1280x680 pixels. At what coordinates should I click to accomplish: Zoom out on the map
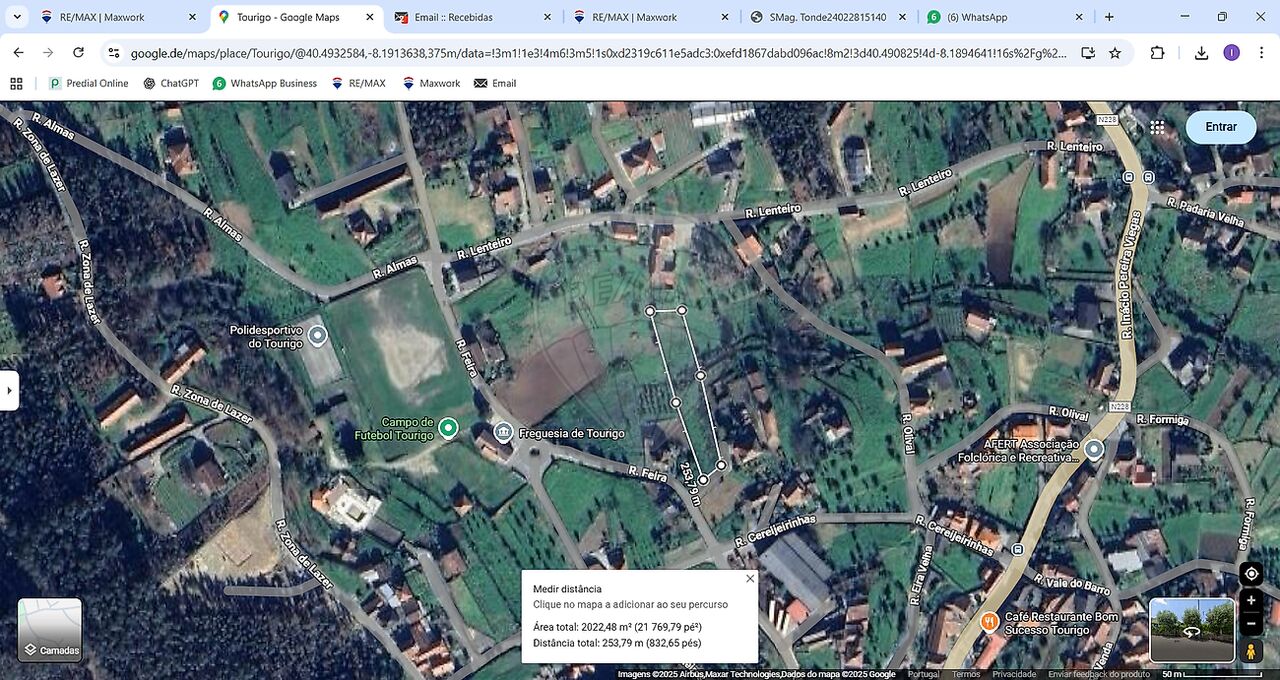1251,625
